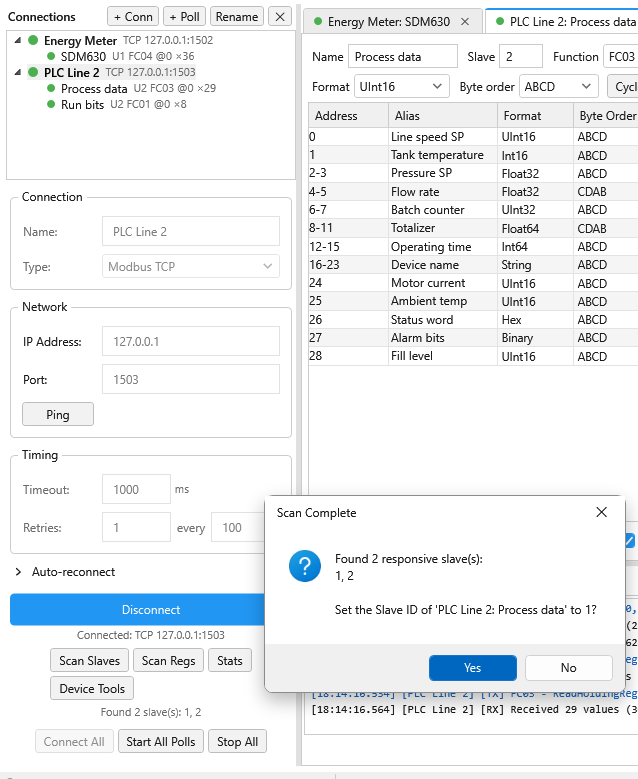The width and height of the screenshot is (638, 779).
Task: Click the Scan Regs button
Action: click(x=168, y=660)
